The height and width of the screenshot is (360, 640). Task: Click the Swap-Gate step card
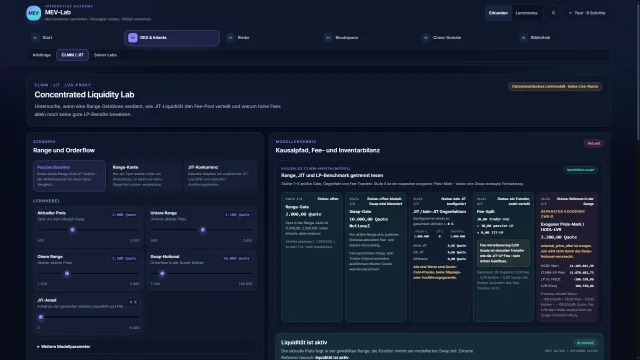click(376, 257)
